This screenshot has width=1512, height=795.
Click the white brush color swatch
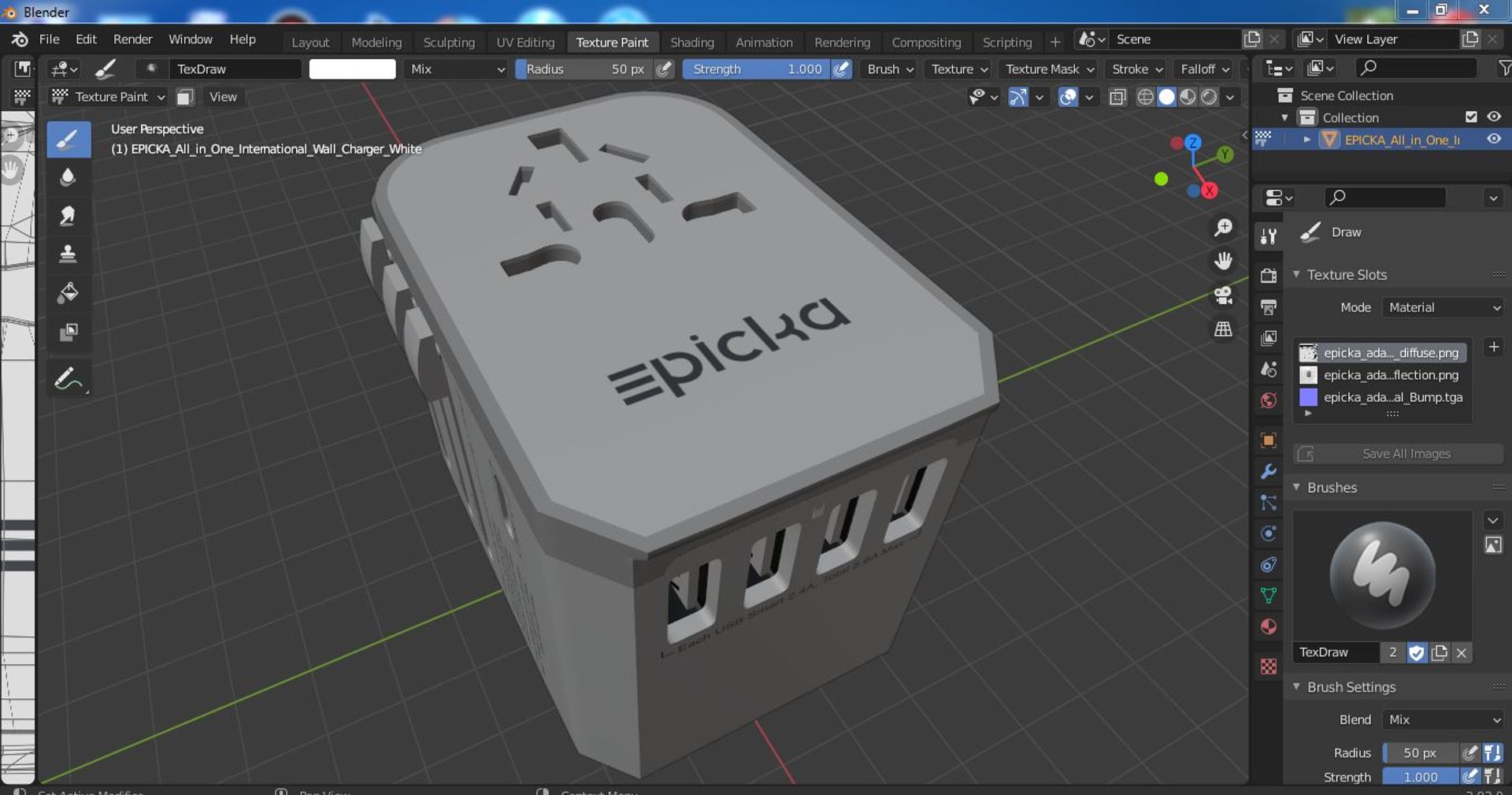(x=352, y=69)
